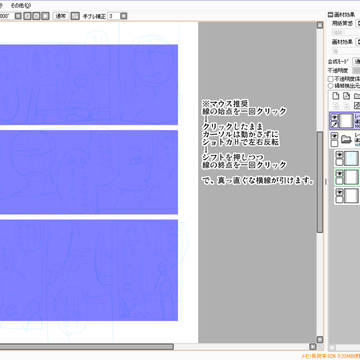Image resolution: width=360 pixels, height=360 pixels.
Task: Click the canvas vertical scrollbar thumb
Action: point(320,182)
